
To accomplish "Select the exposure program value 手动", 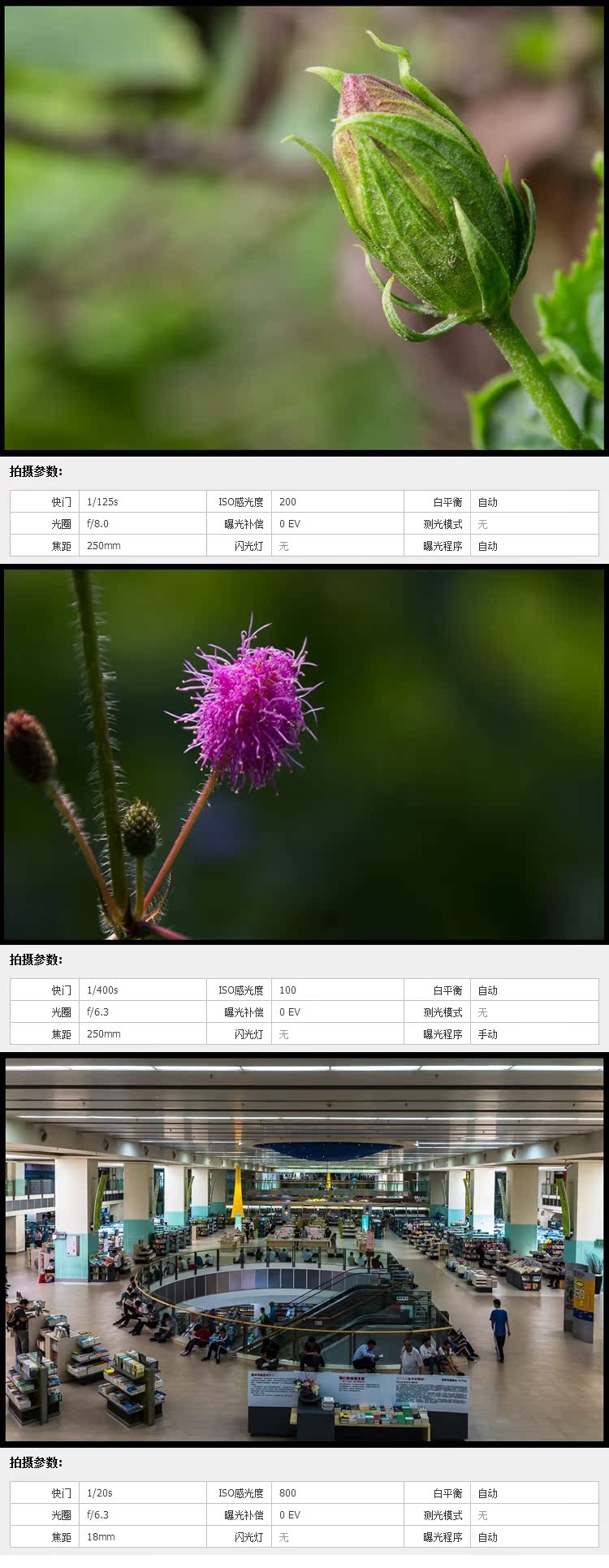I will [487, 1034].
